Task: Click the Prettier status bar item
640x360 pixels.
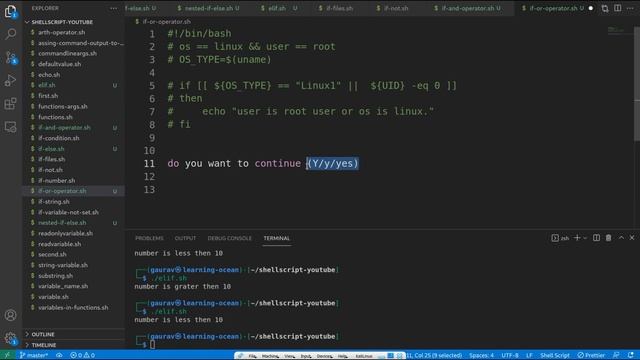Action: coord(591,355)
